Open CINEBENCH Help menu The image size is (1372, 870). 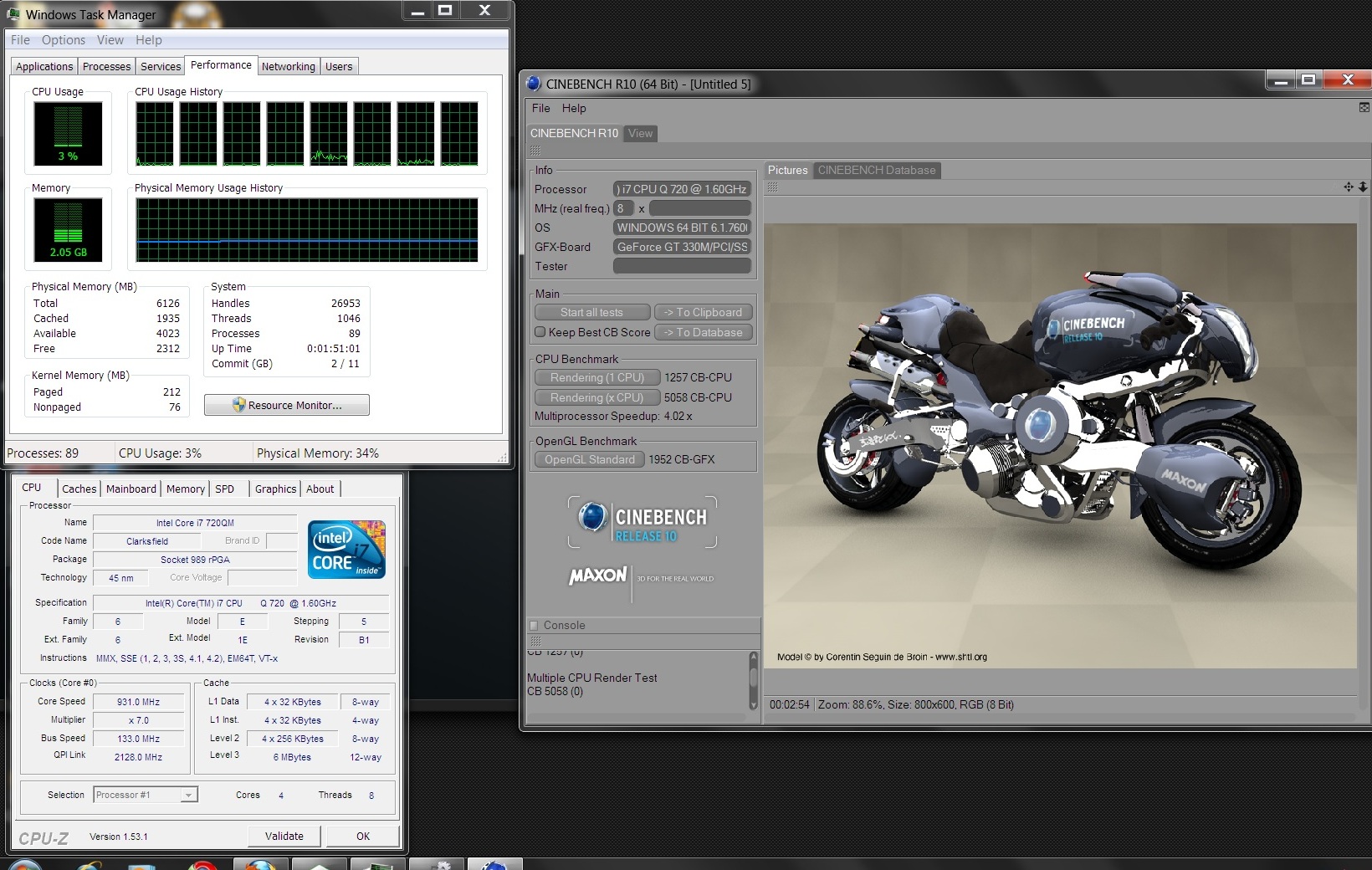point(574,108)
